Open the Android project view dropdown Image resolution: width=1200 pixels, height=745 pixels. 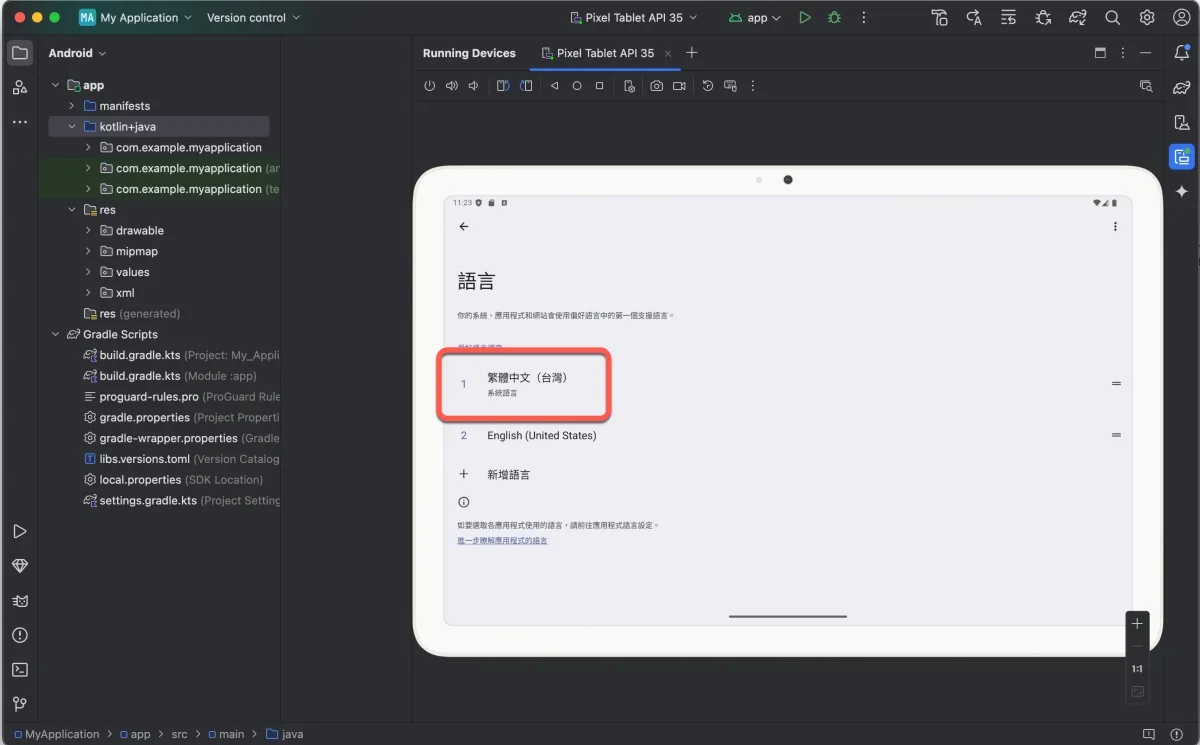(77, 53)
